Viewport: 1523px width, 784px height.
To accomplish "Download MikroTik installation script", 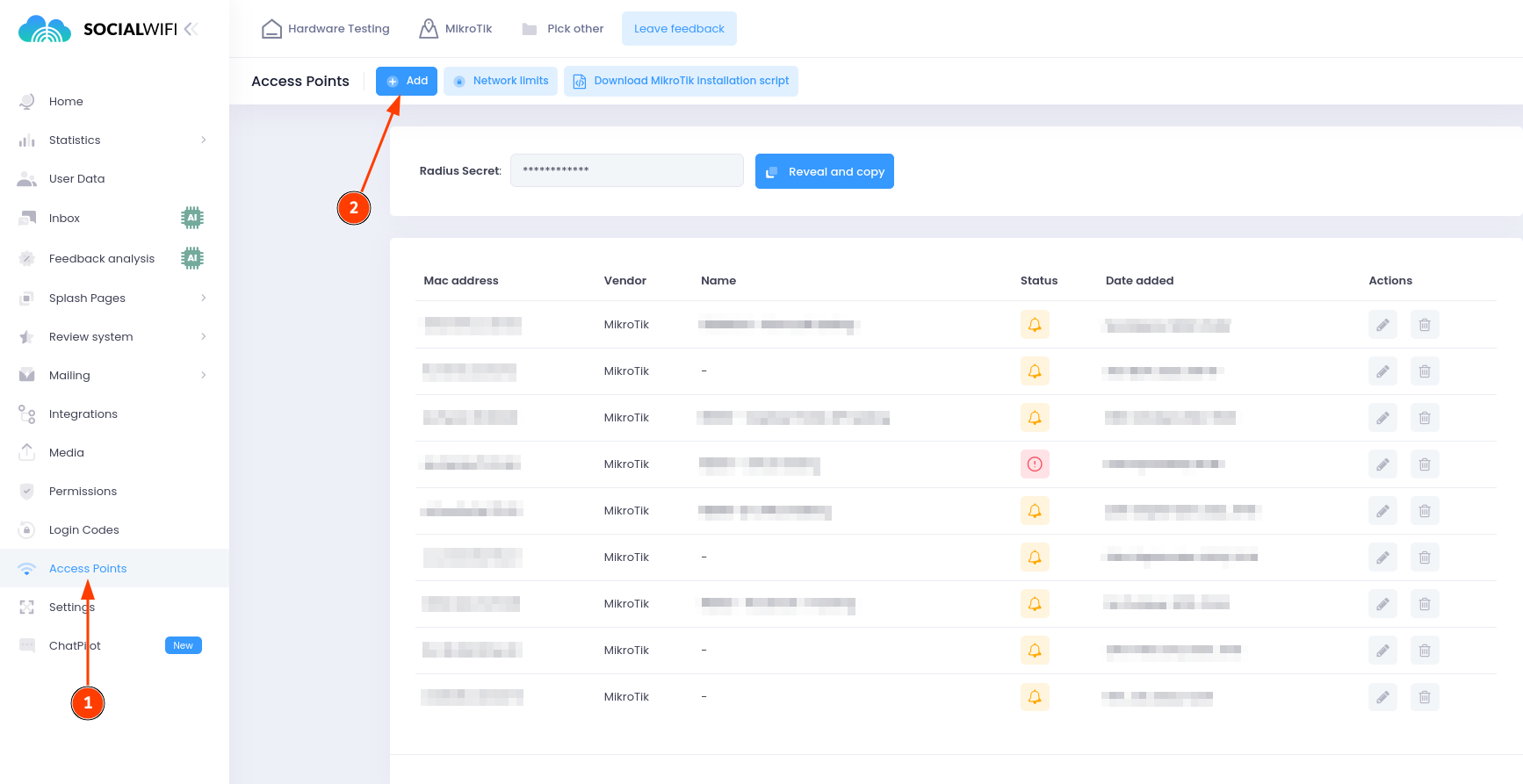I will [681, 81].
